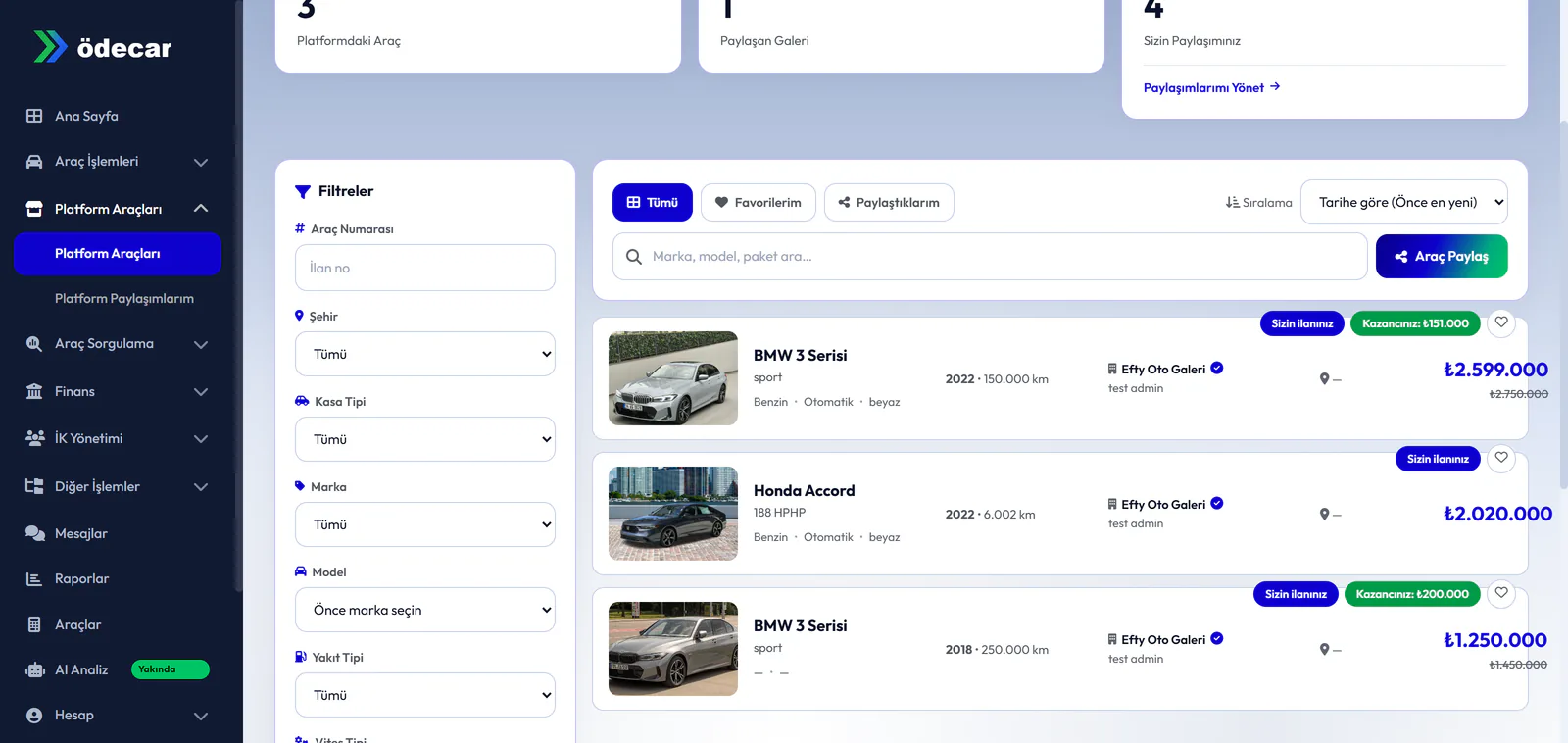The image size is (1568, 743).
Task: Open the Şehir dropdown
Action: (425, 354)
